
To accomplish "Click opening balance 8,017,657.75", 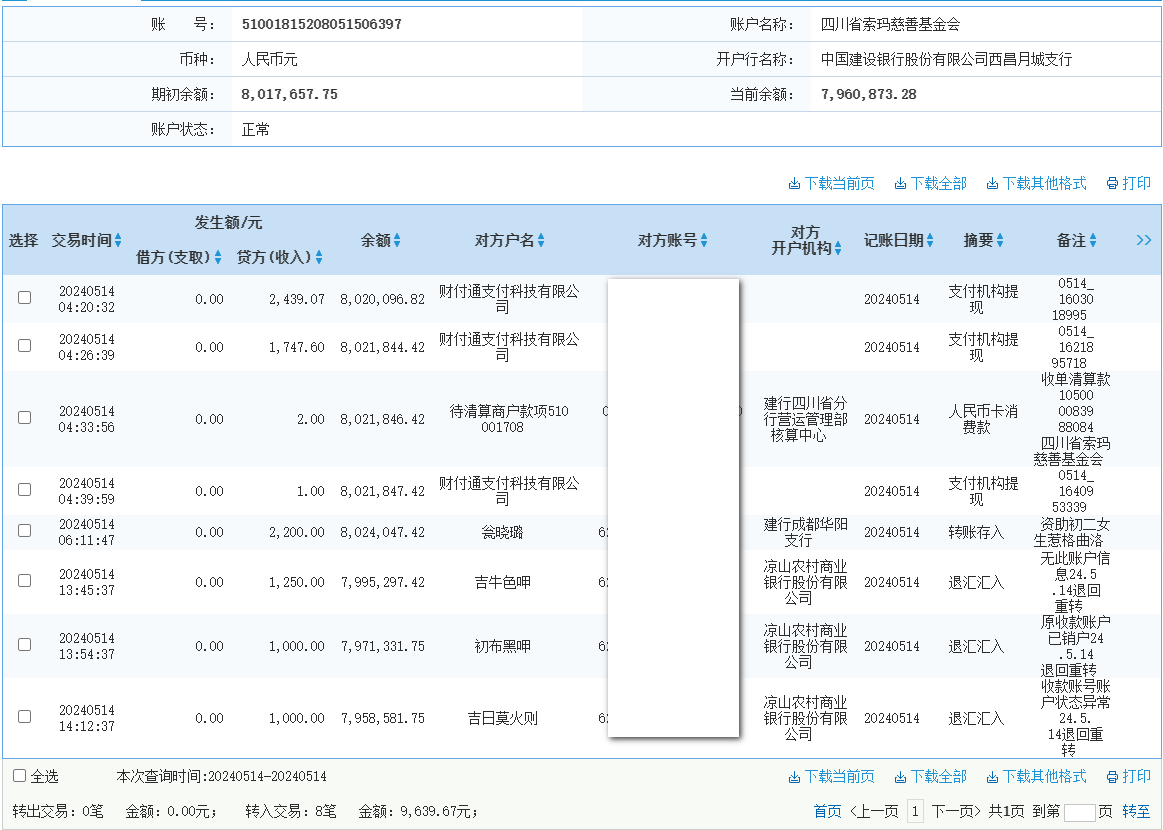I will coord(289,94).
